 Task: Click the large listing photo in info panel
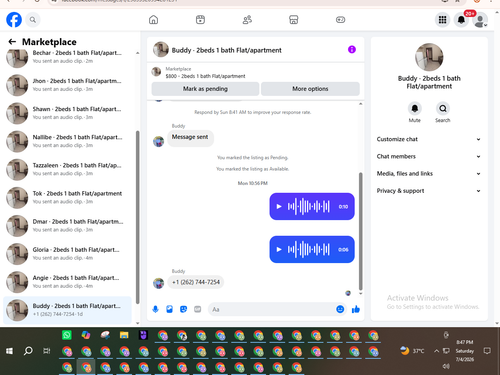coord(429,57)
